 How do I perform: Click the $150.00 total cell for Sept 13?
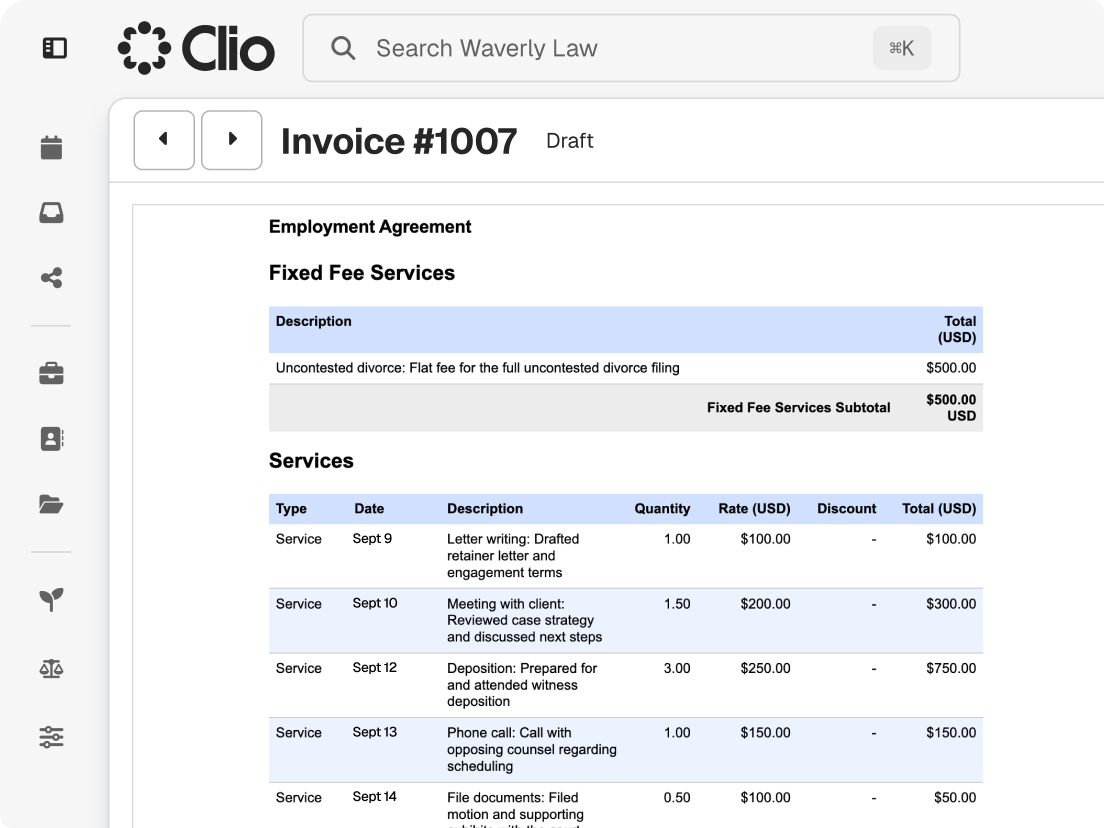[951, 733]
